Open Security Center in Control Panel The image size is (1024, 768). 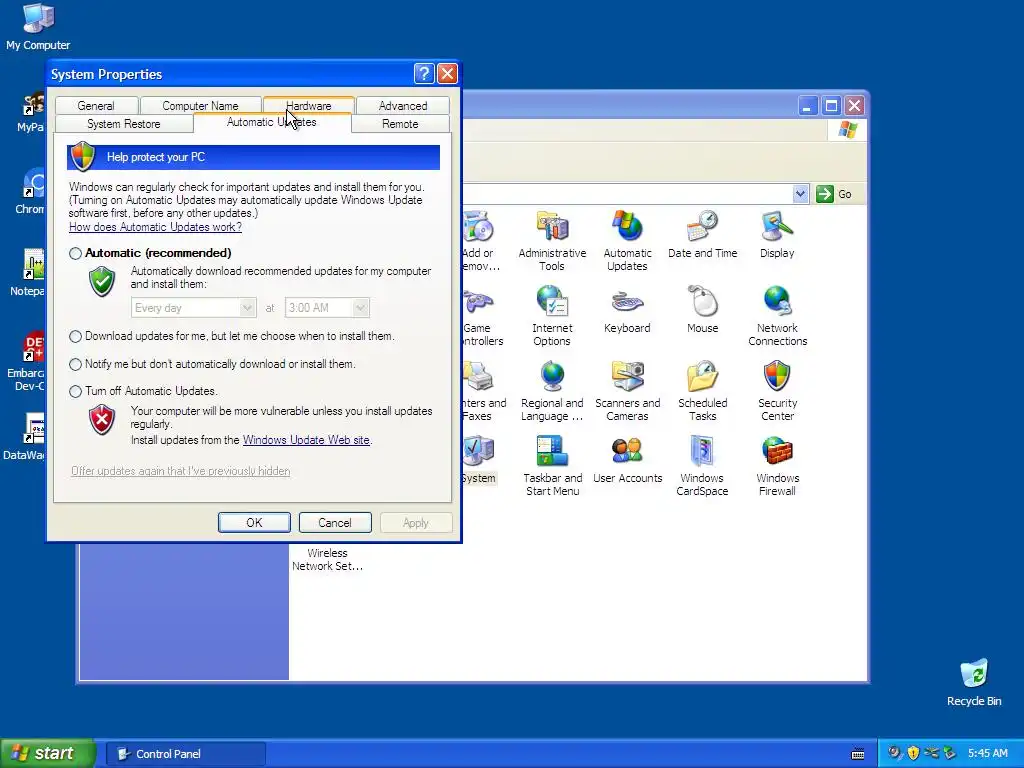[777, 391]
